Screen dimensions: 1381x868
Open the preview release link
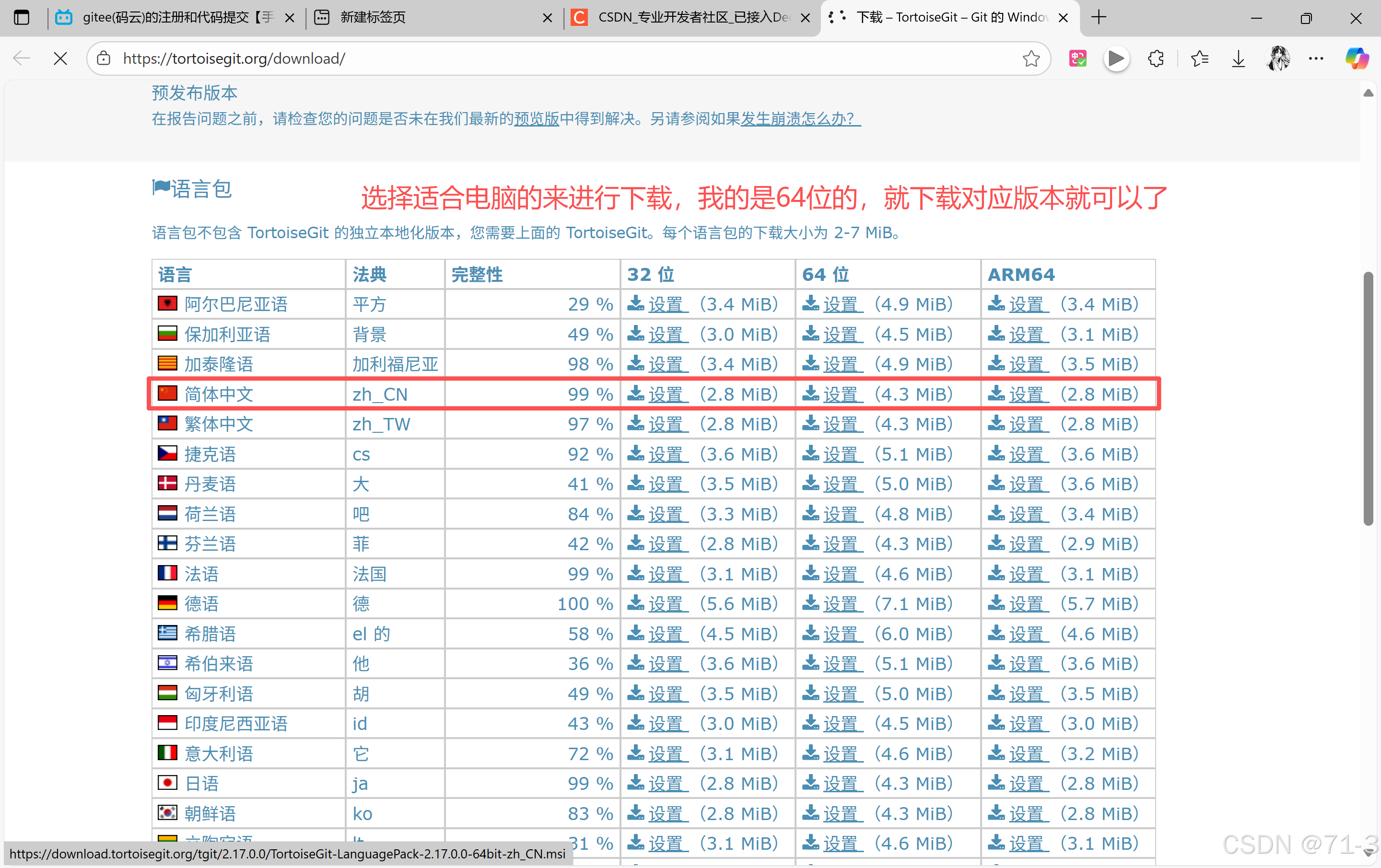click(536, 119)
